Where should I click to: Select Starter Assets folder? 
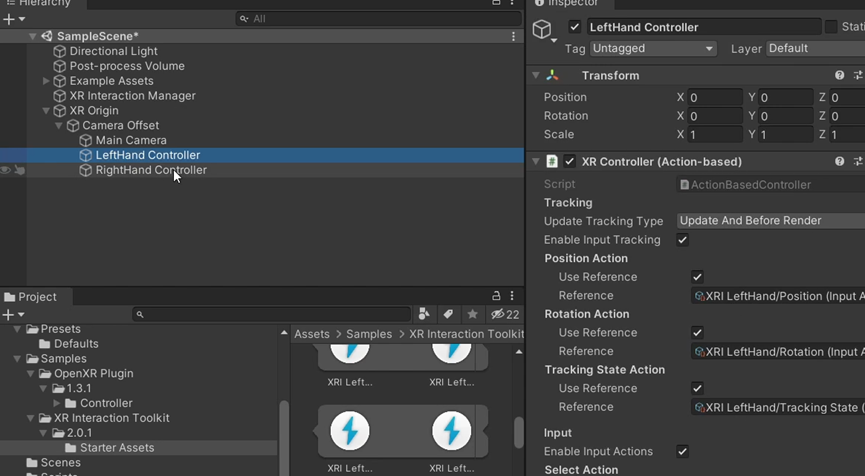click(117, 448)
